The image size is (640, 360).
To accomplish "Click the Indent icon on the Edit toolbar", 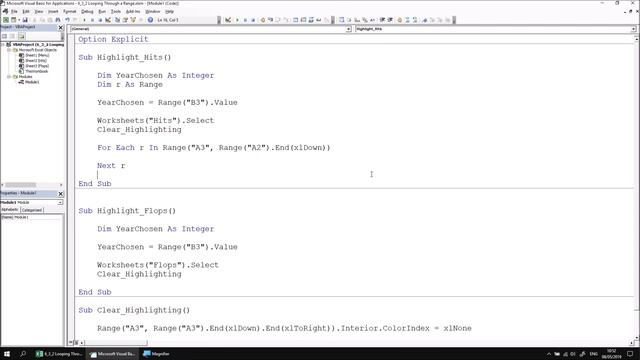I will [382, 20].
